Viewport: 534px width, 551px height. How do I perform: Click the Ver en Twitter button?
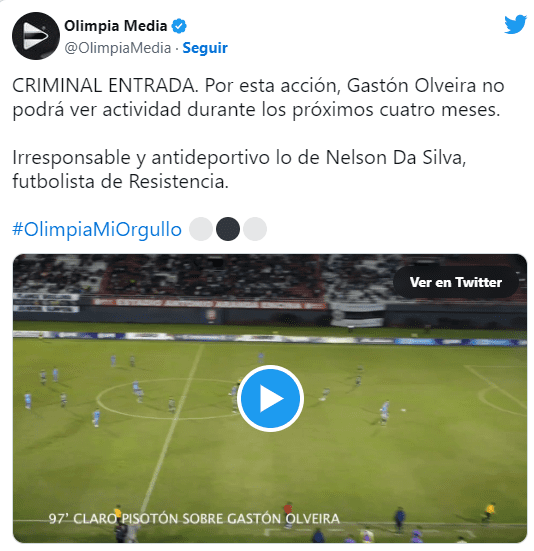coord(456,282)
